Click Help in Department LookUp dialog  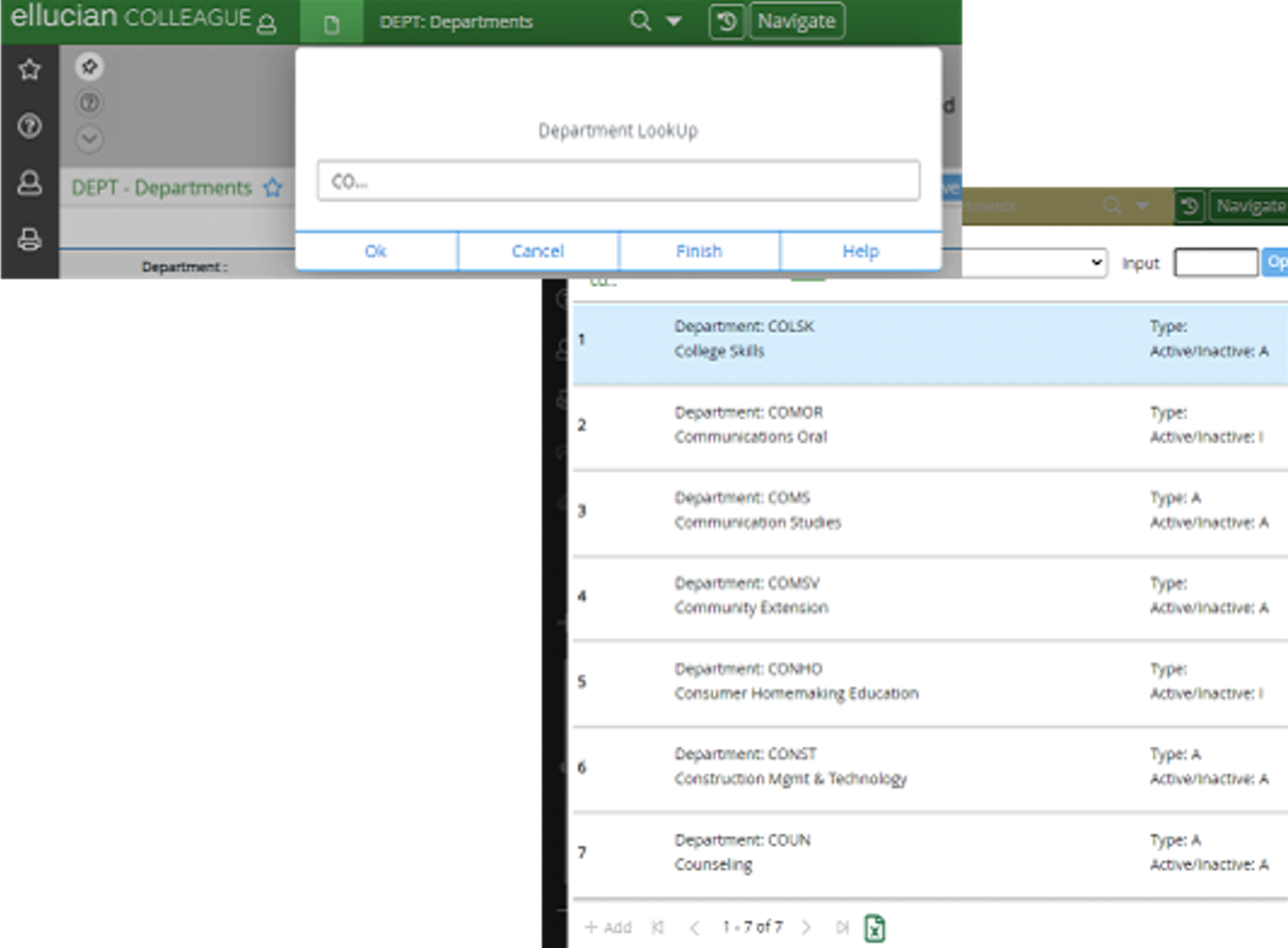pos(860,251)
